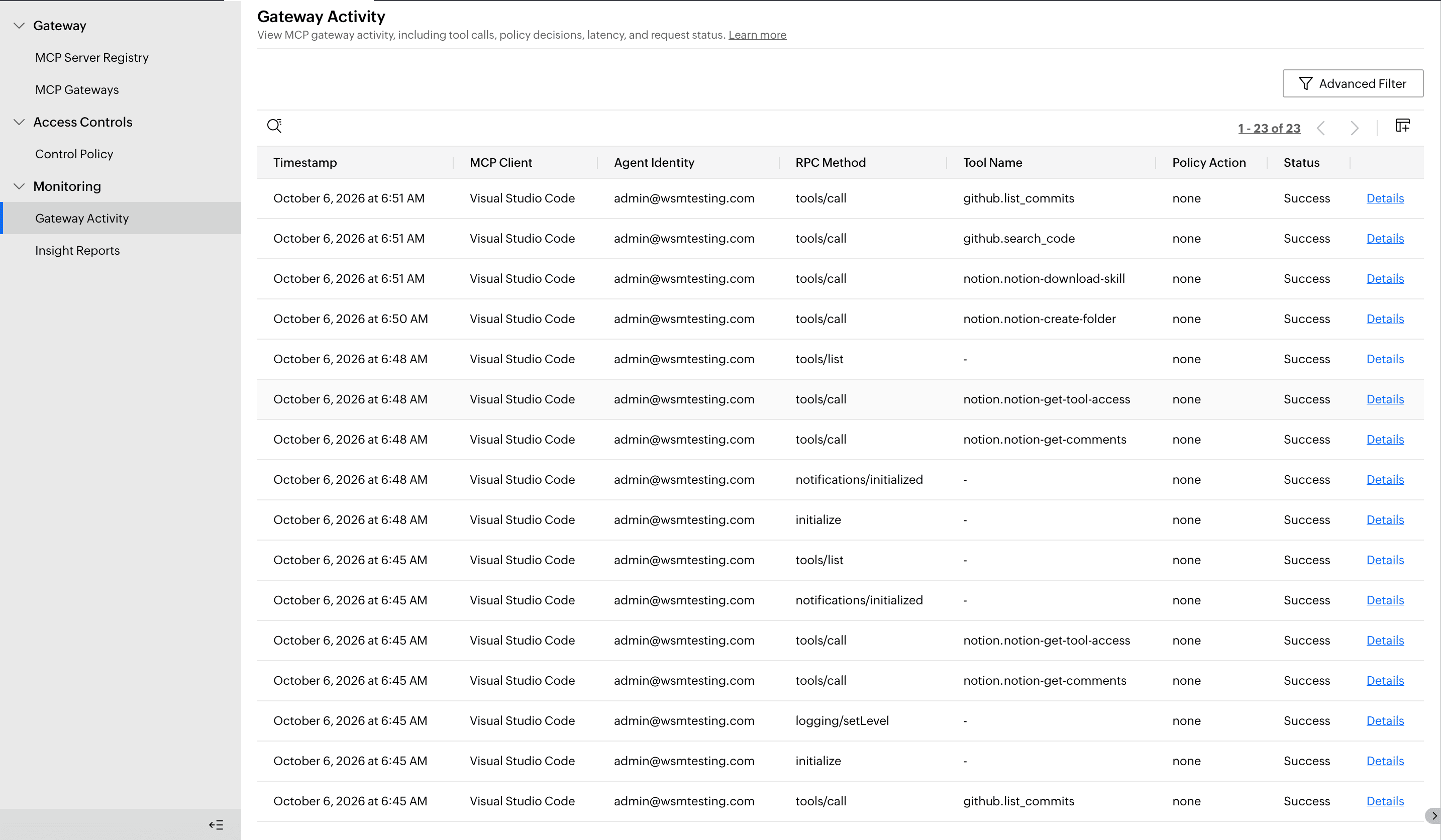
Task: Click Tool Name column header
Action: 992,162
